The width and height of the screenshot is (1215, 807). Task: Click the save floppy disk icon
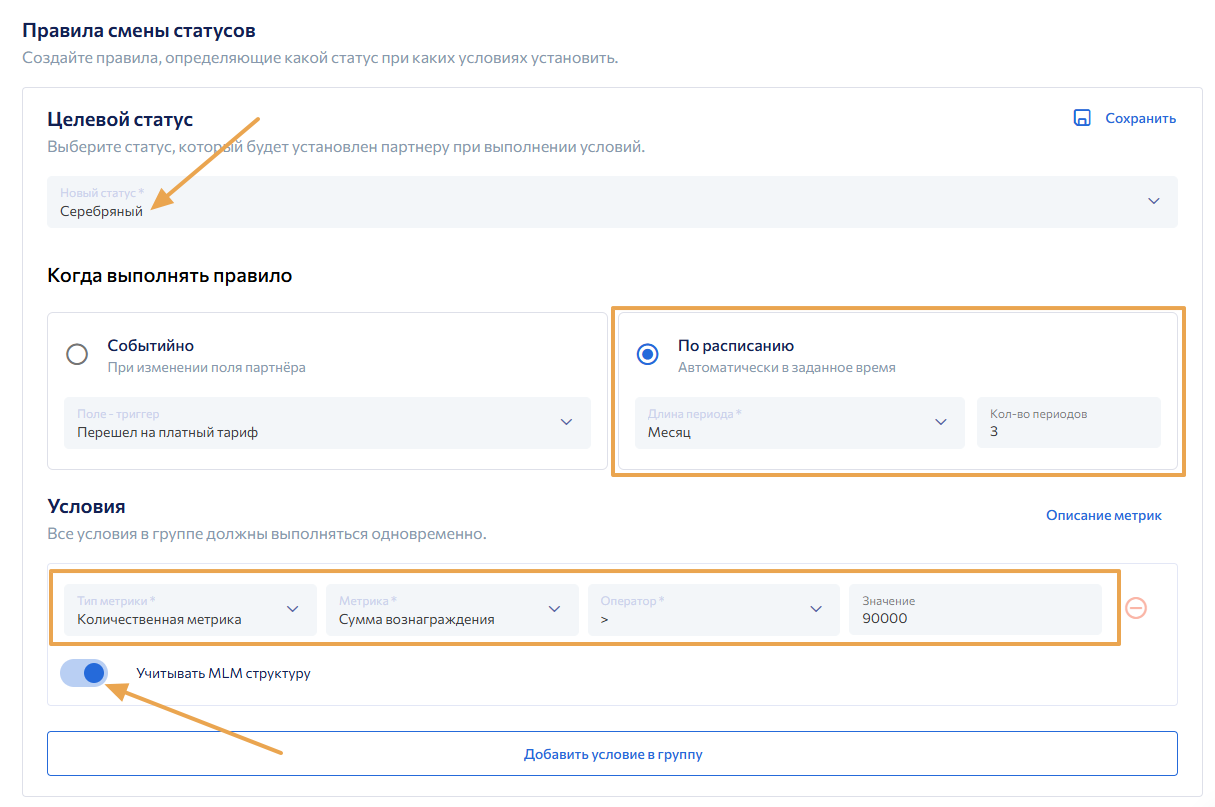click(1081, 118)
